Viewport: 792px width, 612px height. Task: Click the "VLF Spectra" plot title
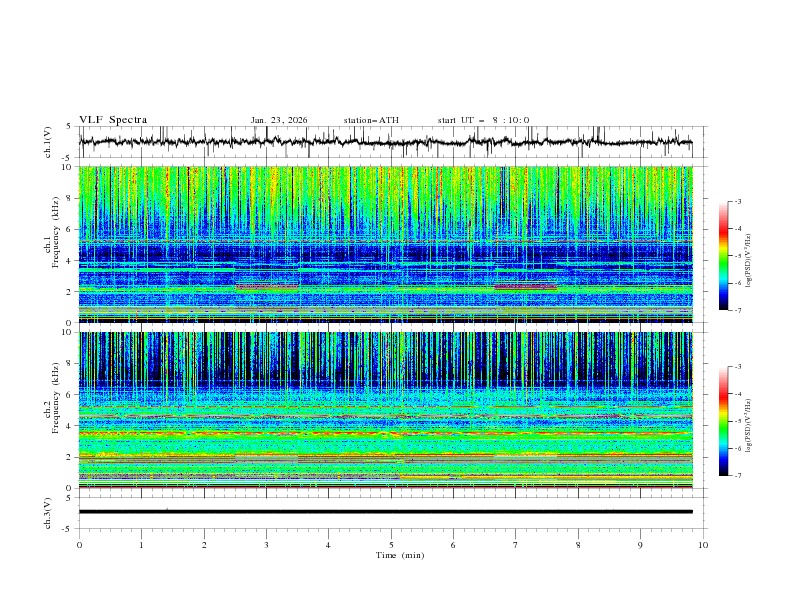(113, 120)
